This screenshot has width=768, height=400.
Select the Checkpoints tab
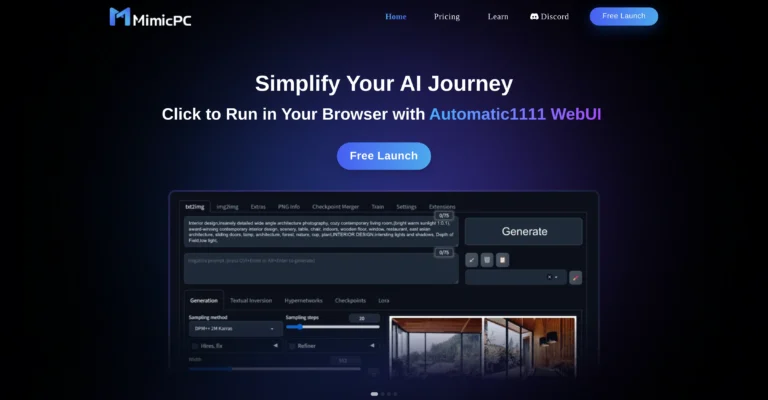(350, 300)
